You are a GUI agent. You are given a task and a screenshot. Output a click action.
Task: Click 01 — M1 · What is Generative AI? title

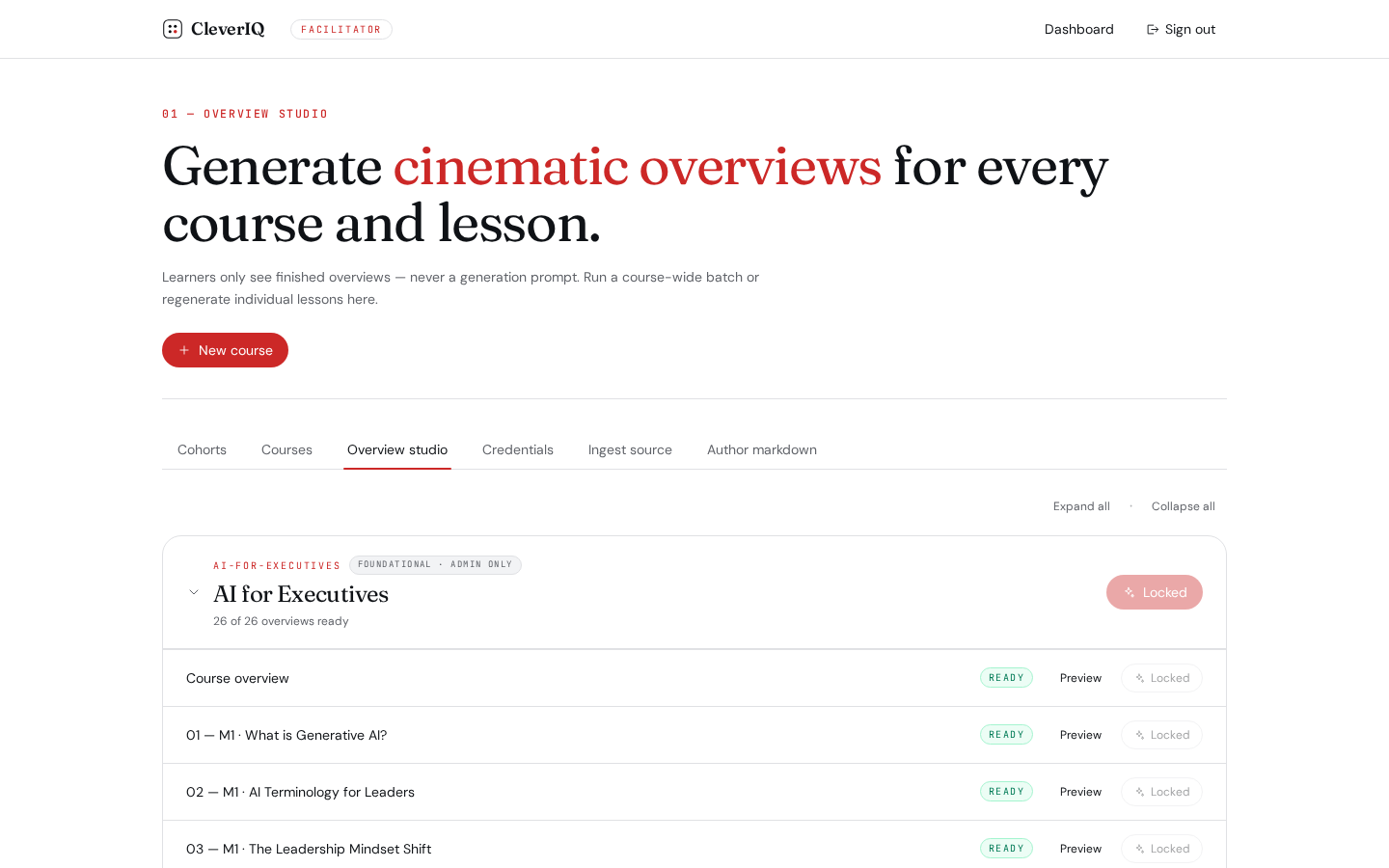pyautogui.click(x=286, y=735)
